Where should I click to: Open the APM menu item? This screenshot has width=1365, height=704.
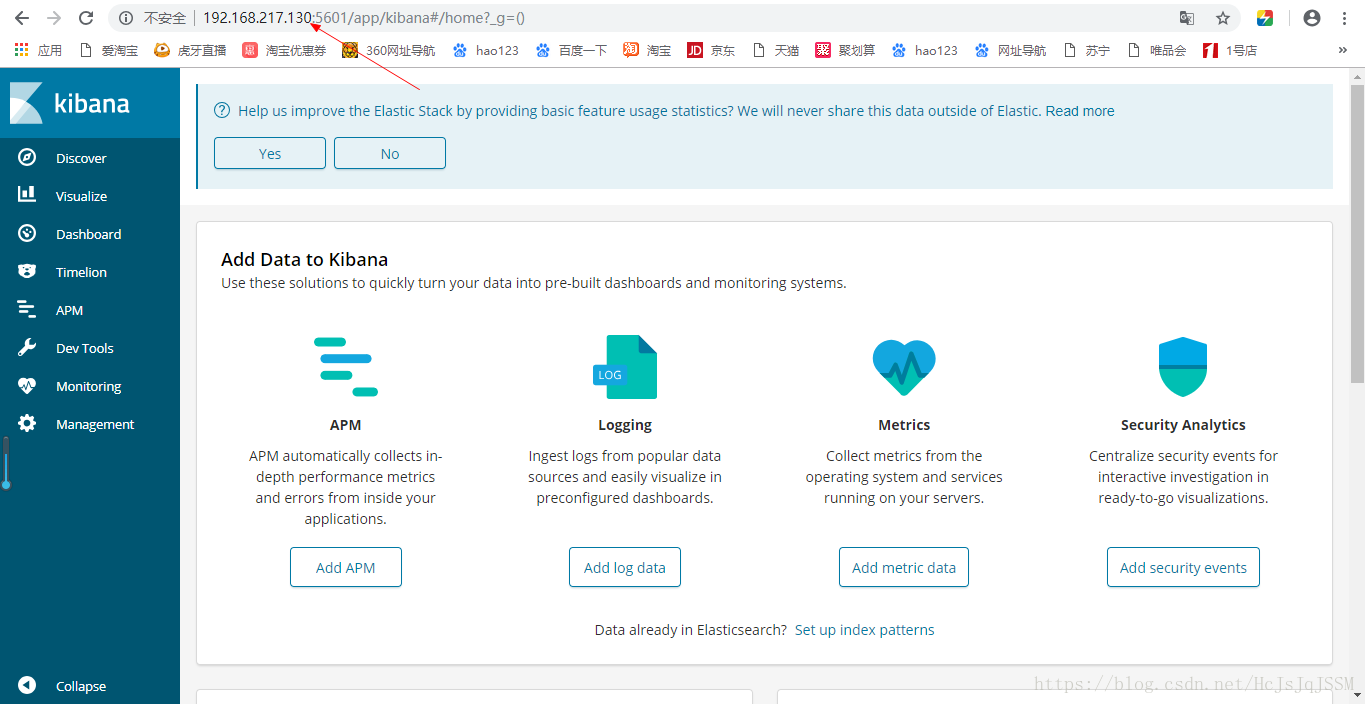[69, 310]
